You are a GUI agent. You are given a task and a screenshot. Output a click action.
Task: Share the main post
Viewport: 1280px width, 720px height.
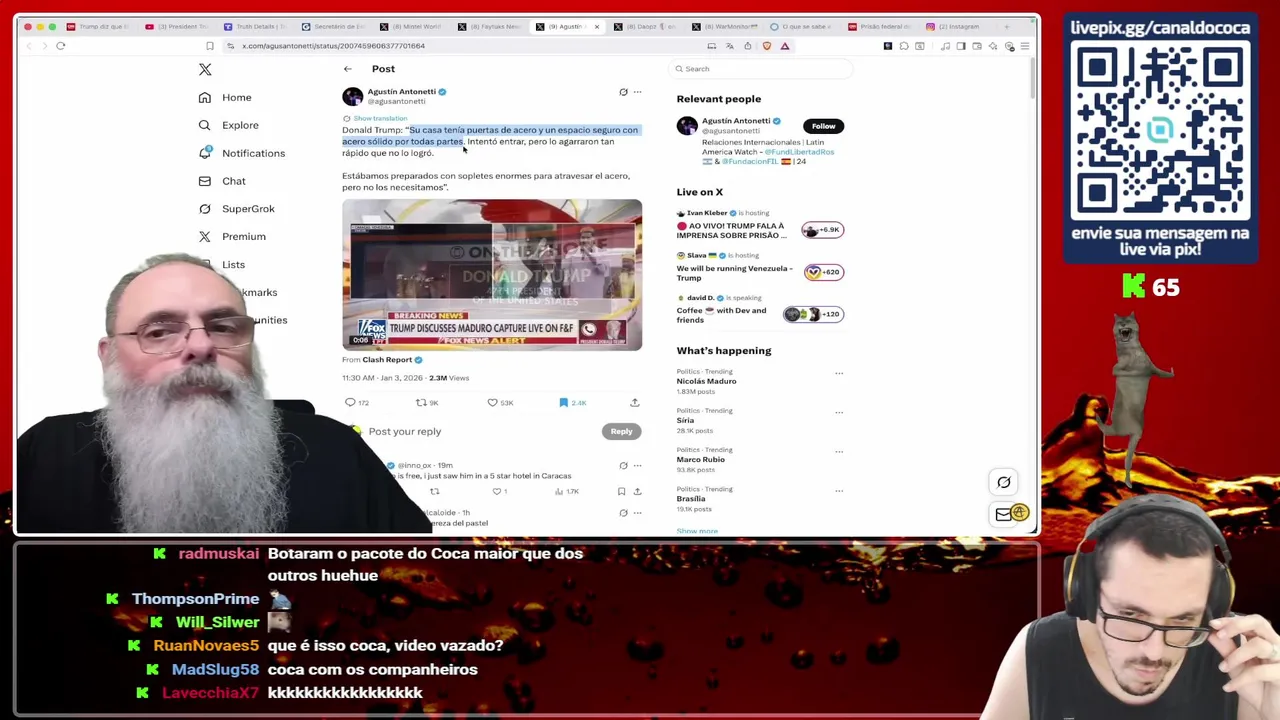(634, 403)
